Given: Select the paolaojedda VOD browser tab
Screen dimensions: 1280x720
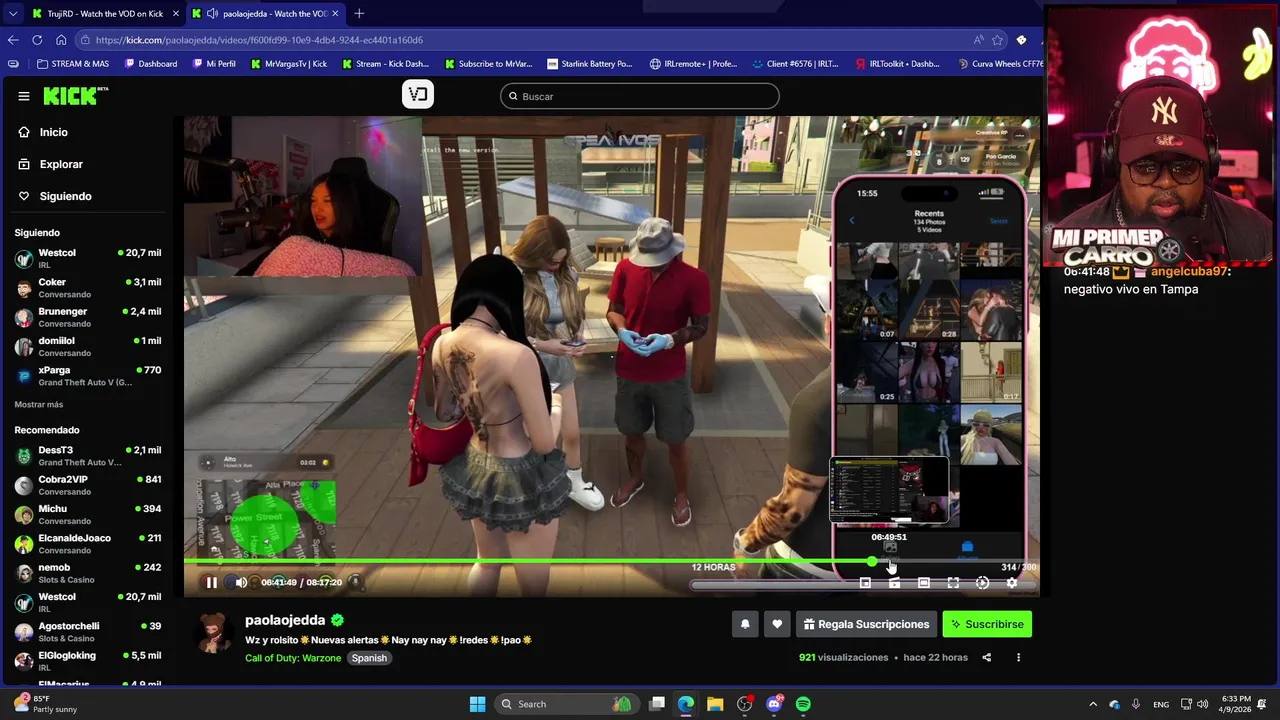Looking at the screenshot, I should point(265,14).
